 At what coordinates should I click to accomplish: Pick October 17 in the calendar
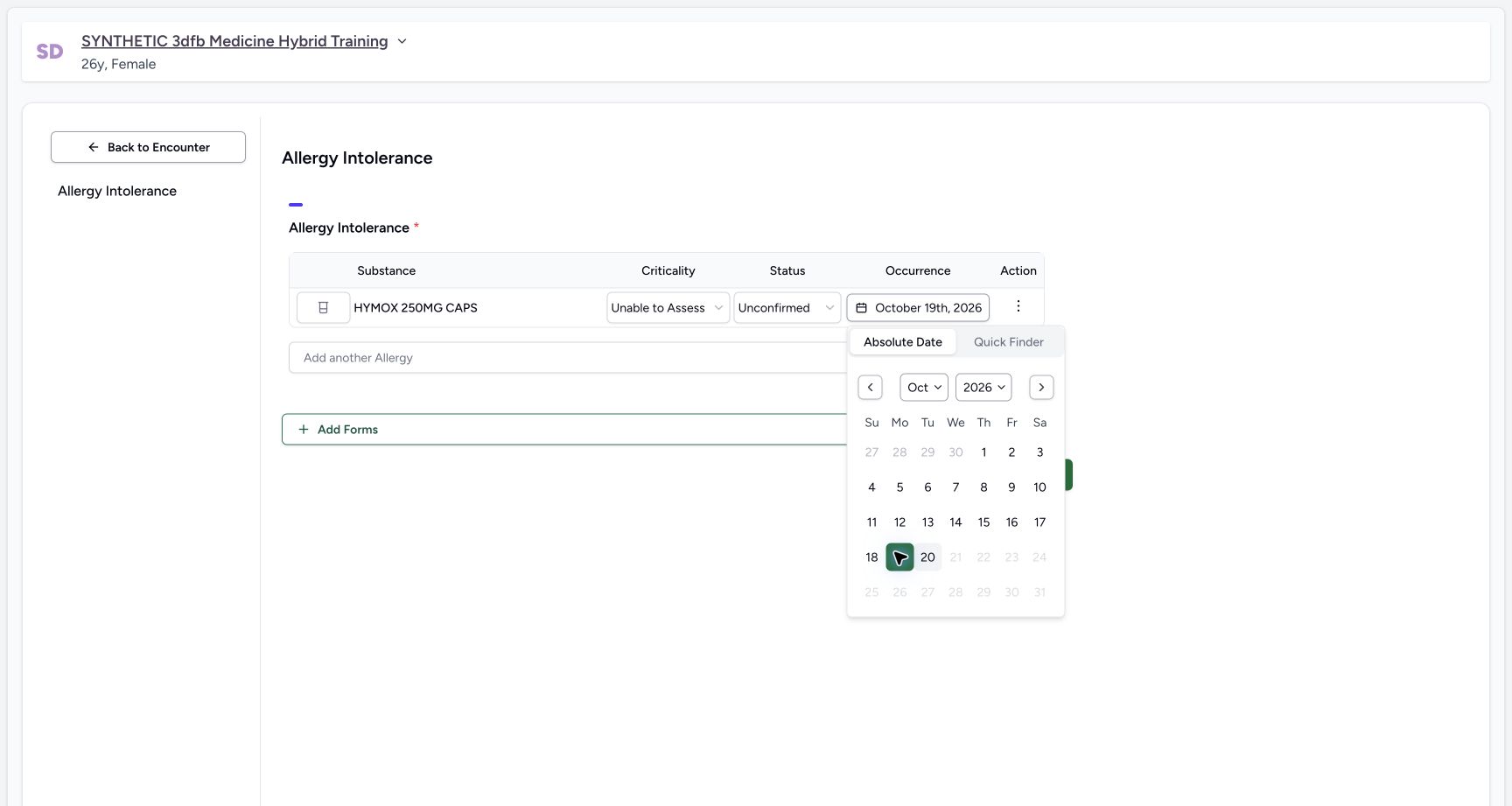(1039, 522)
